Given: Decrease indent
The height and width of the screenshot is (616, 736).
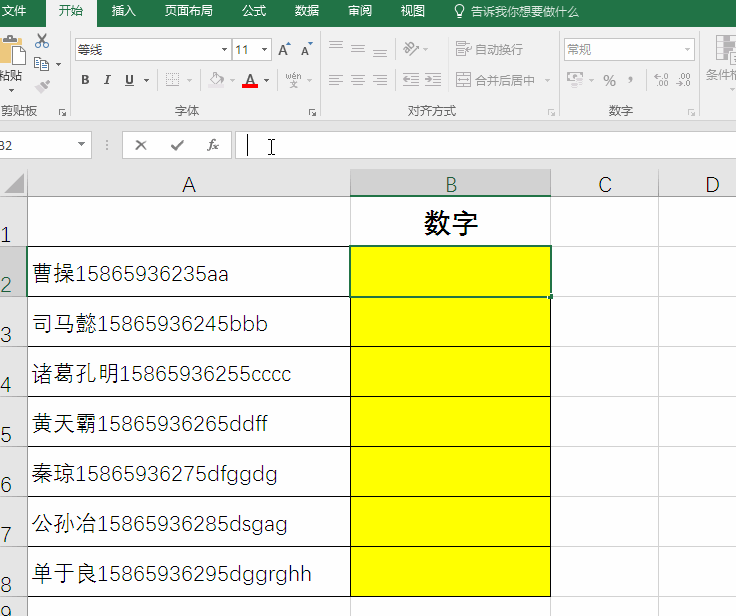Looking at the screenshot, I should pyautogui.click(x=411, y=79).
